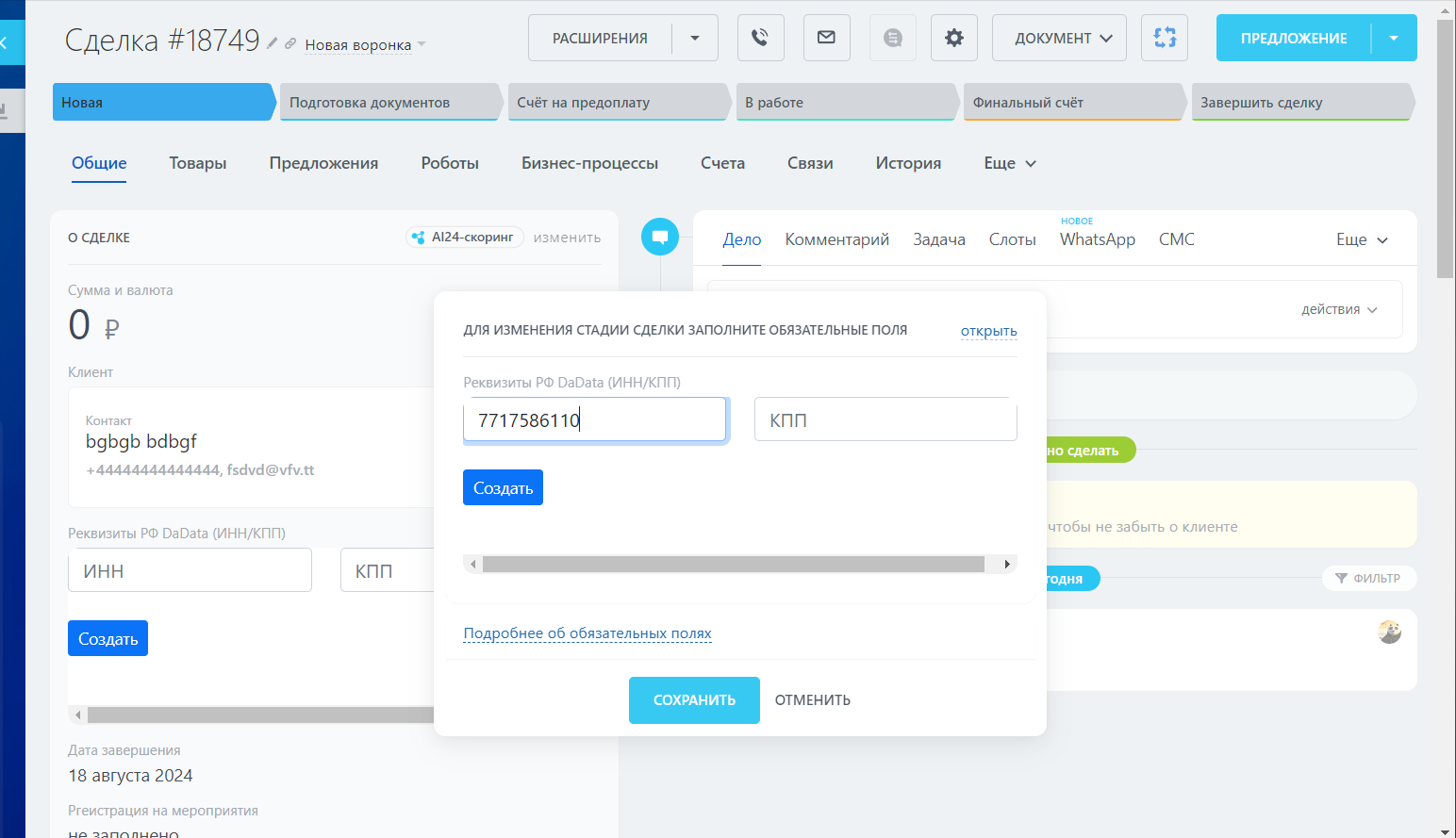Focus the ИНН field in О сделке panel
This screenshot has width=1456, height=838.
point(190,570)
